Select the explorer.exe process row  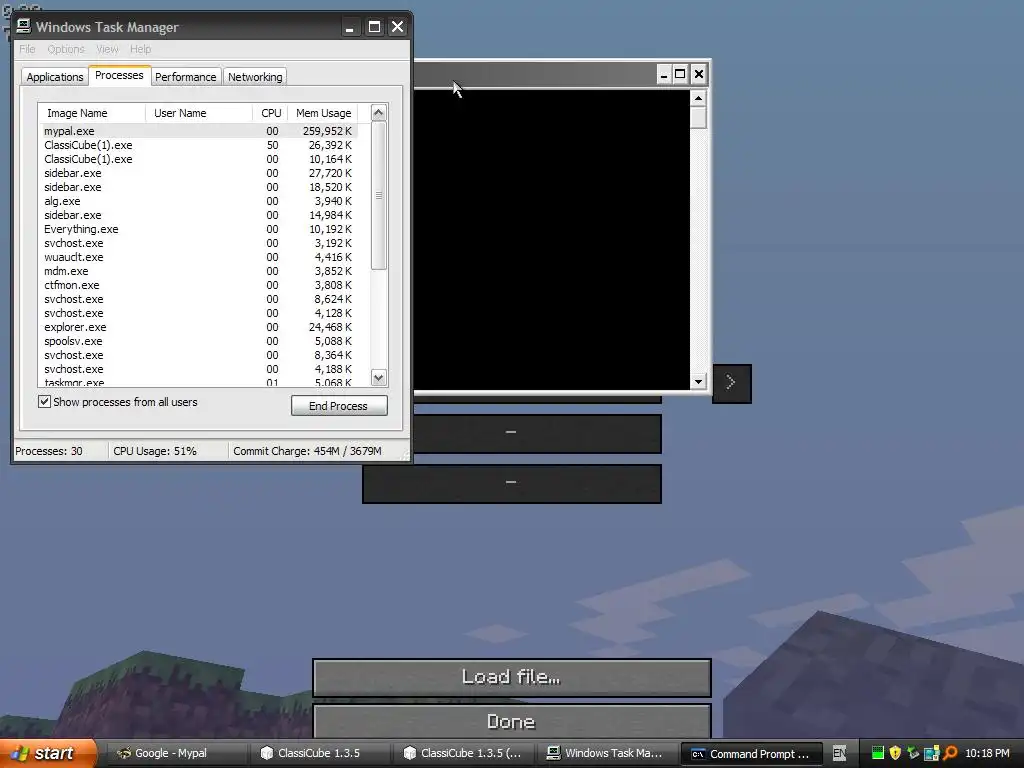point(199,327)
